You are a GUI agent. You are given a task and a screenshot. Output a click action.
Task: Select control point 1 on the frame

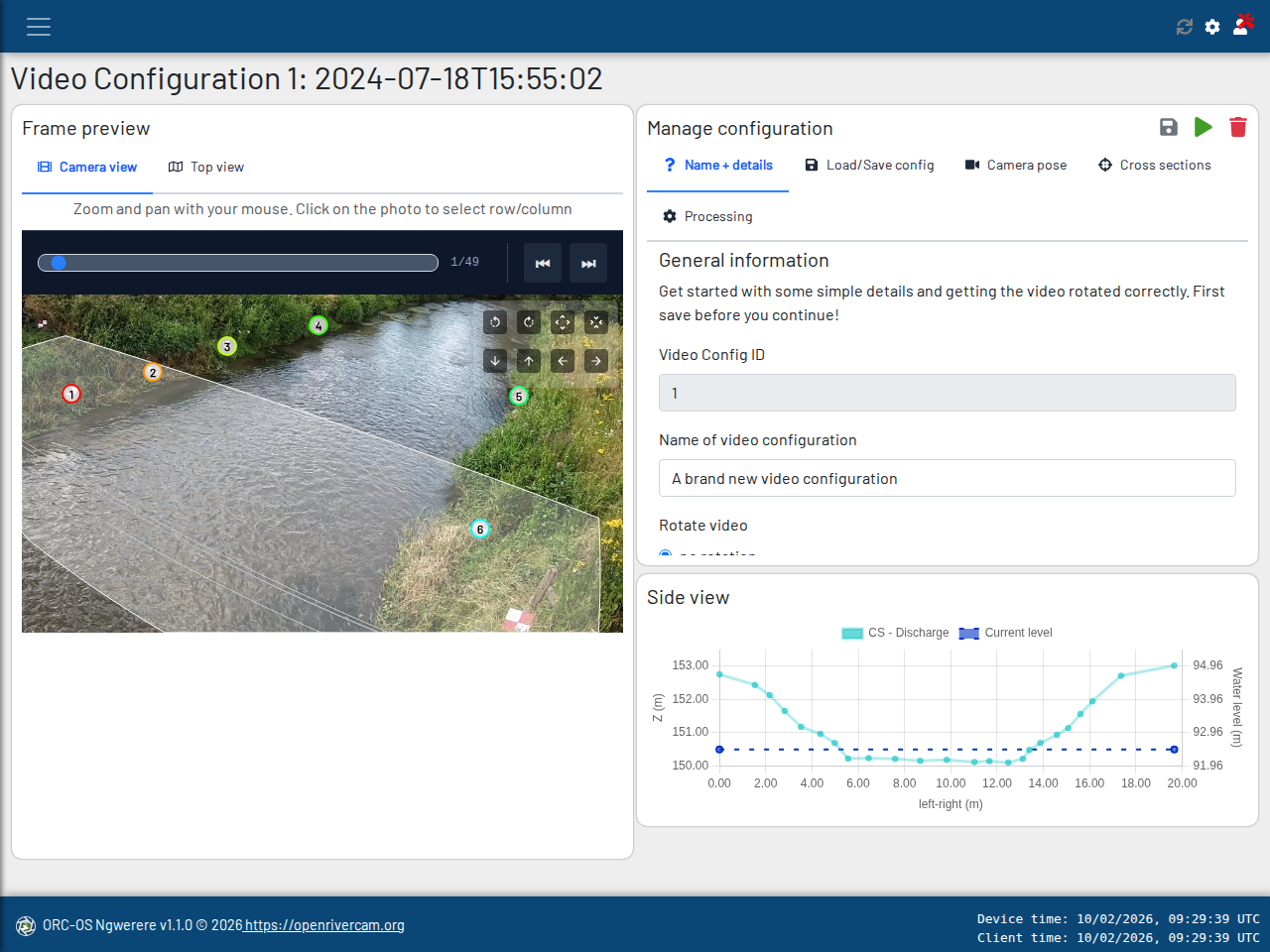click(71, 394)
